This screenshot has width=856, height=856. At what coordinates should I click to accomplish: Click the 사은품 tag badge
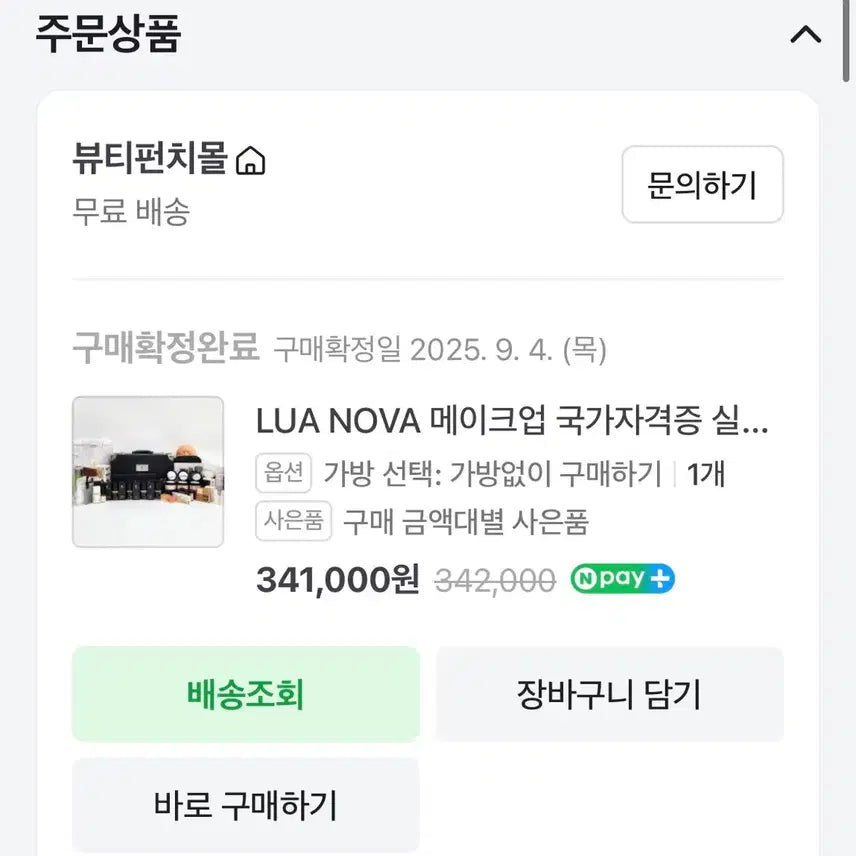coord(293,521)
